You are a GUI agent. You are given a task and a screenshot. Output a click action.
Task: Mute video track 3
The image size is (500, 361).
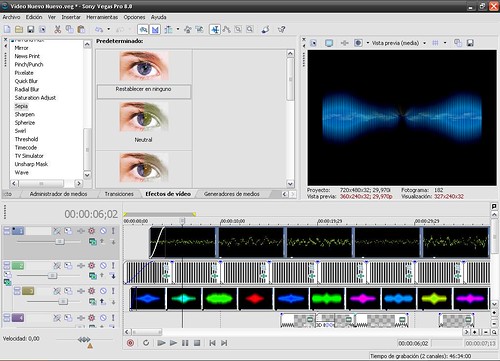(x=103, y=291)
